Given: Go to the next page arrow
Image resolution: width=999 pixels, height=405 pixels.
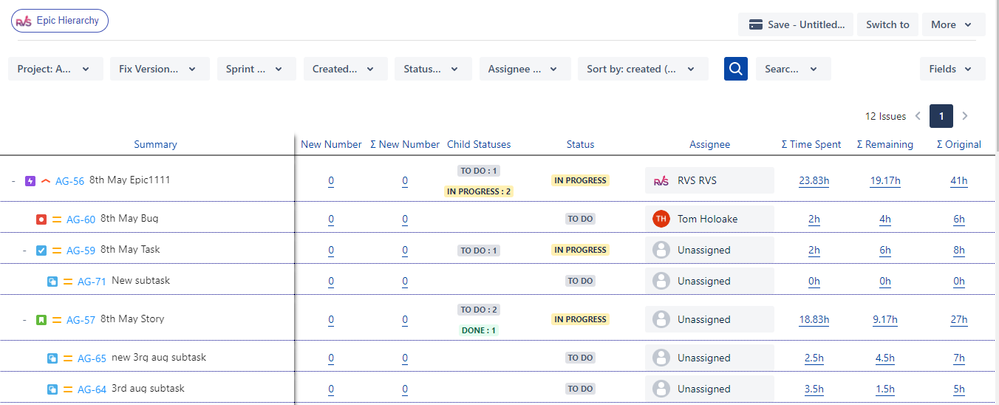Looking at the screenshot, I should 965,117.
